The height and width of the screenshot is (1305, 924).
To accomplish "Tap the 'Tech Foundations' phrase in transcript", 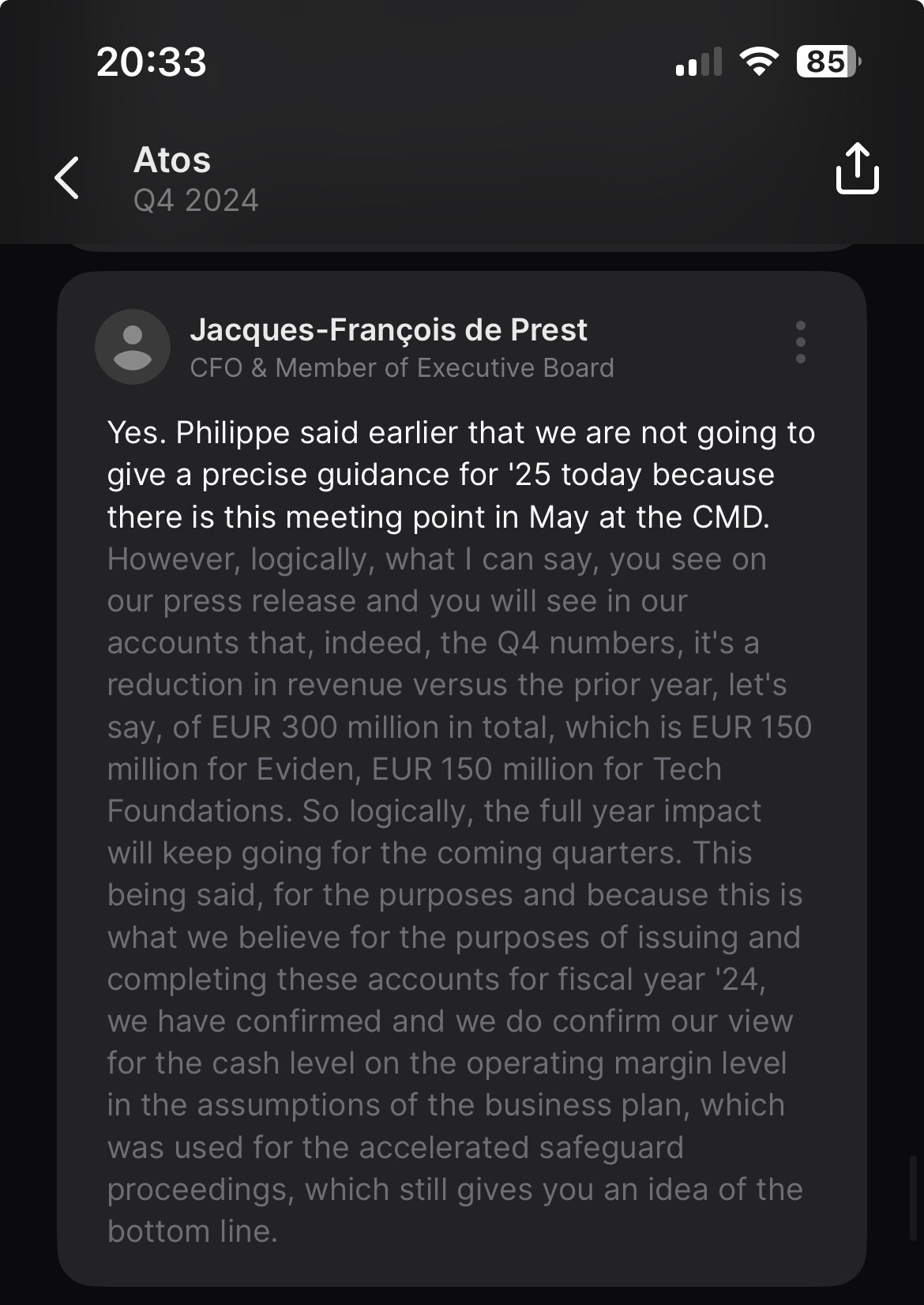I will pyautogui.click(x=434, y=790).
